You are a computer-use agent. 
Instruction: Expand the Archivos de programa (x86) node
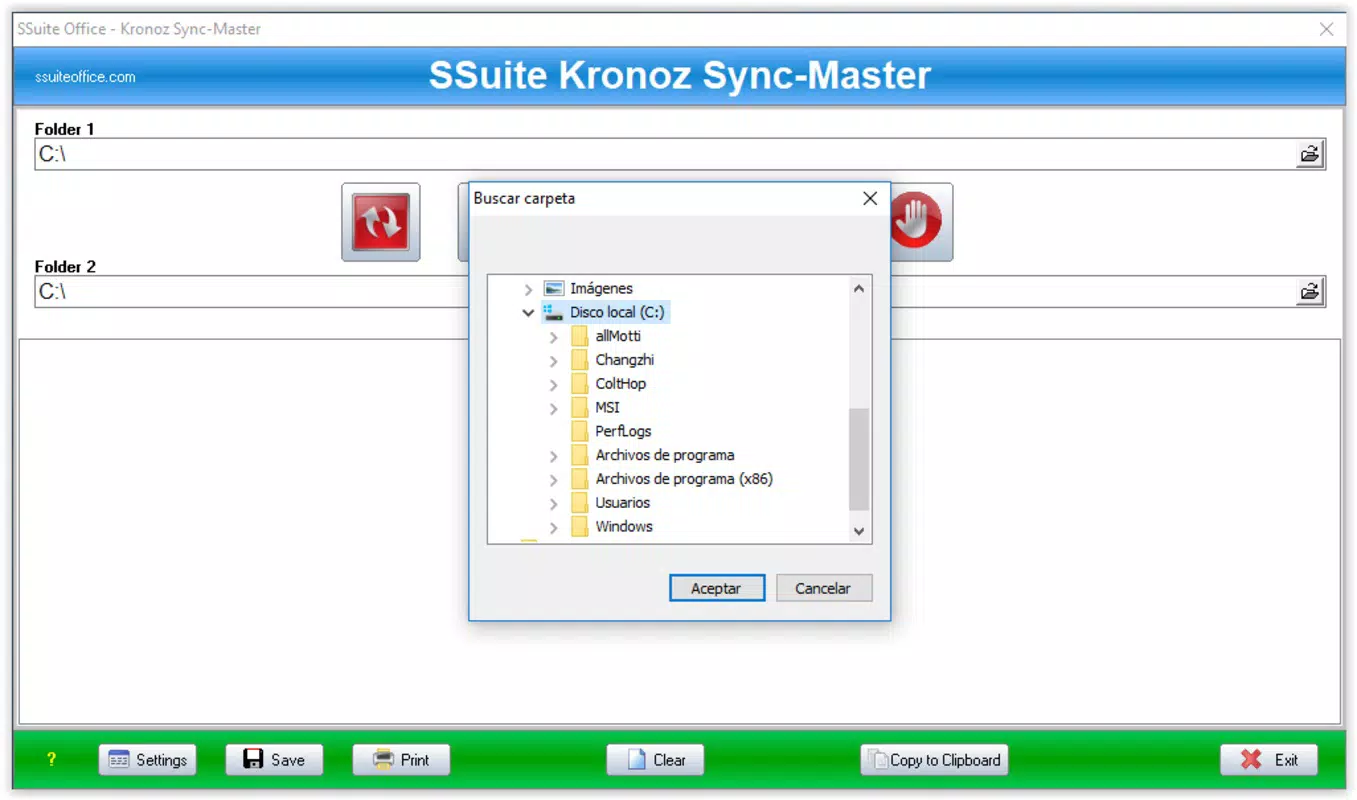(x=554, y=480)
